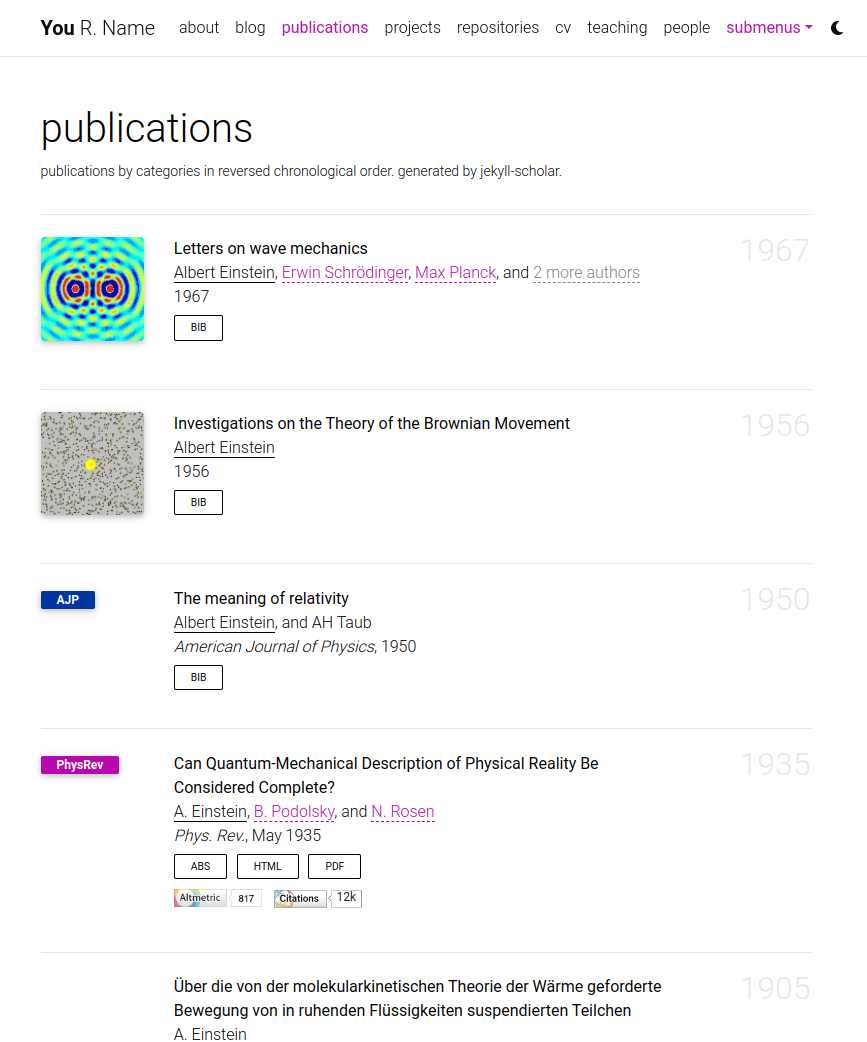The width and height of the screenshot is (867, 1042).
Task: Visit N. Rosen's author page
Action: (x=402, y=811)
